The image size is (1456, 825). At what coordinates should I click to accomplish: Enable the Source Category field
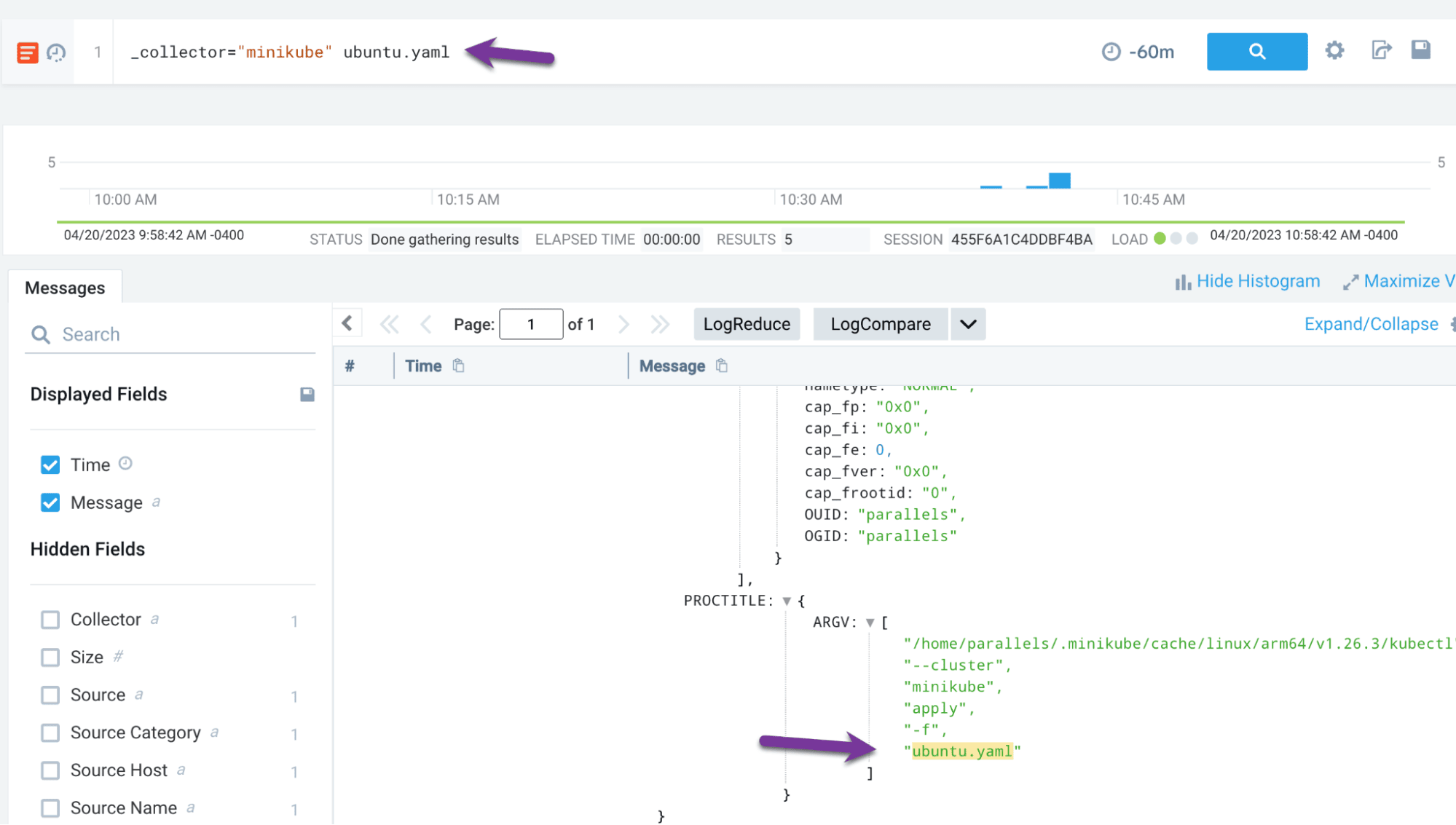(50, 733)
